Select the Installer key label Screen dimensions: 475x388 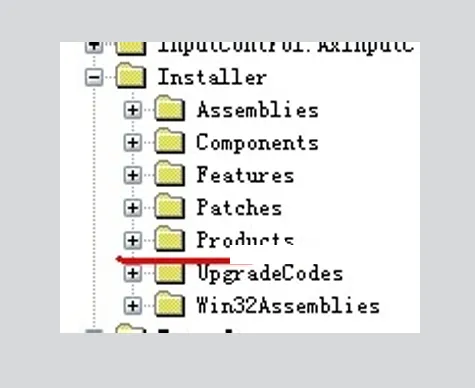click(x=212, y=77)
